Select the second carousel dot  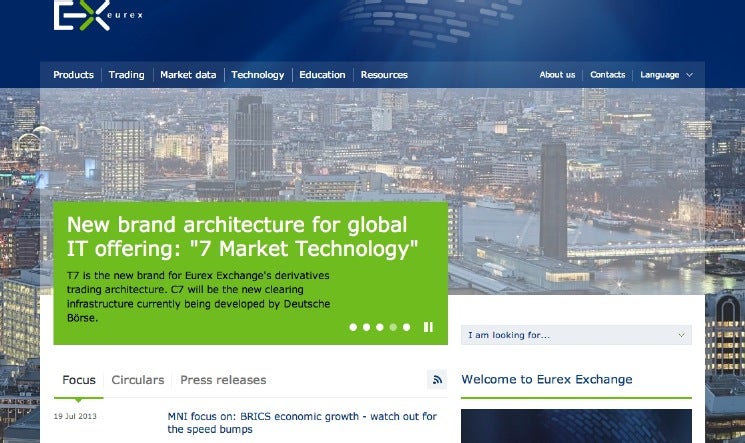point(366,327)
